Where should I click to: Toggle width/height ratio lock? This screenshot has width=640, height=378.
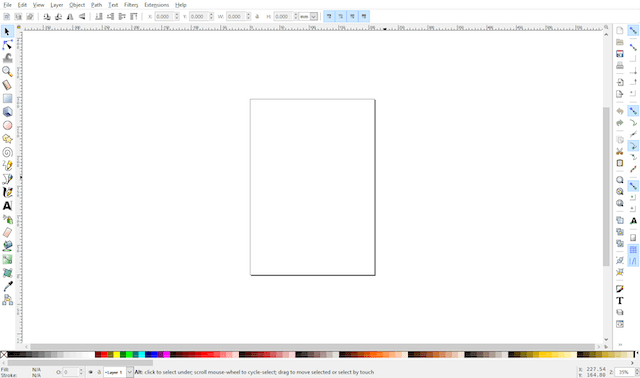[x=257, y=17]
